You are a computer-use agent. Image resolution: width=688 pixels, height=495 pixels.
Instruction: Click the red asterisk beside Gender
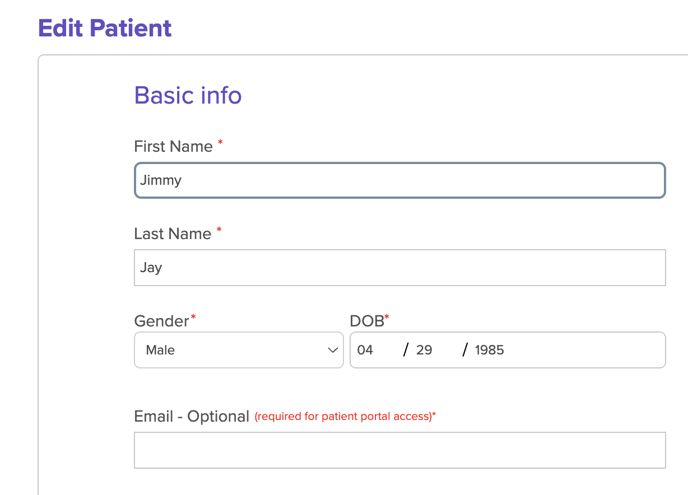point(193,318)
